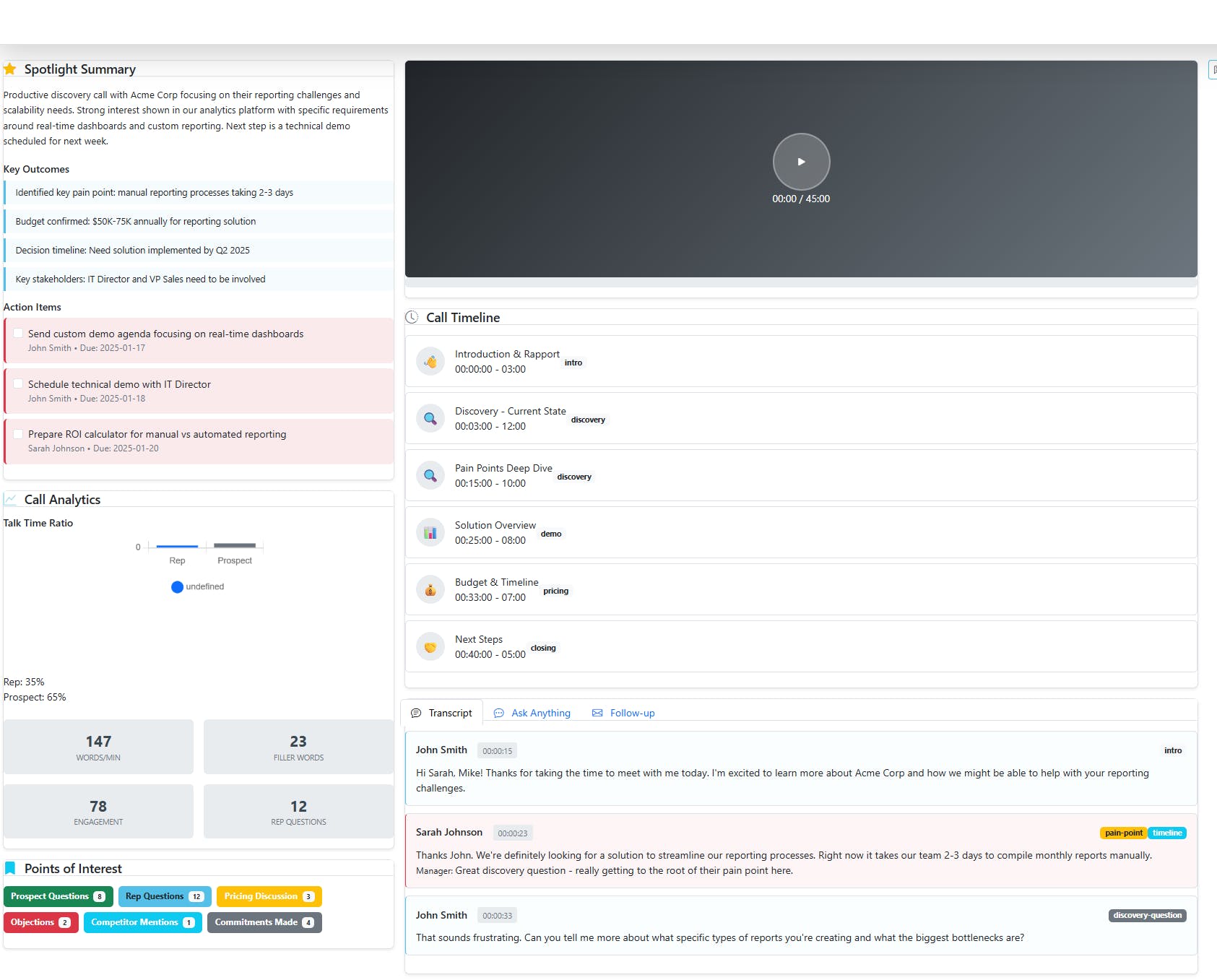Click the 'Manager: Great discovery question' comment
The width and height of the screenshot is (1217, 980).
605,870
